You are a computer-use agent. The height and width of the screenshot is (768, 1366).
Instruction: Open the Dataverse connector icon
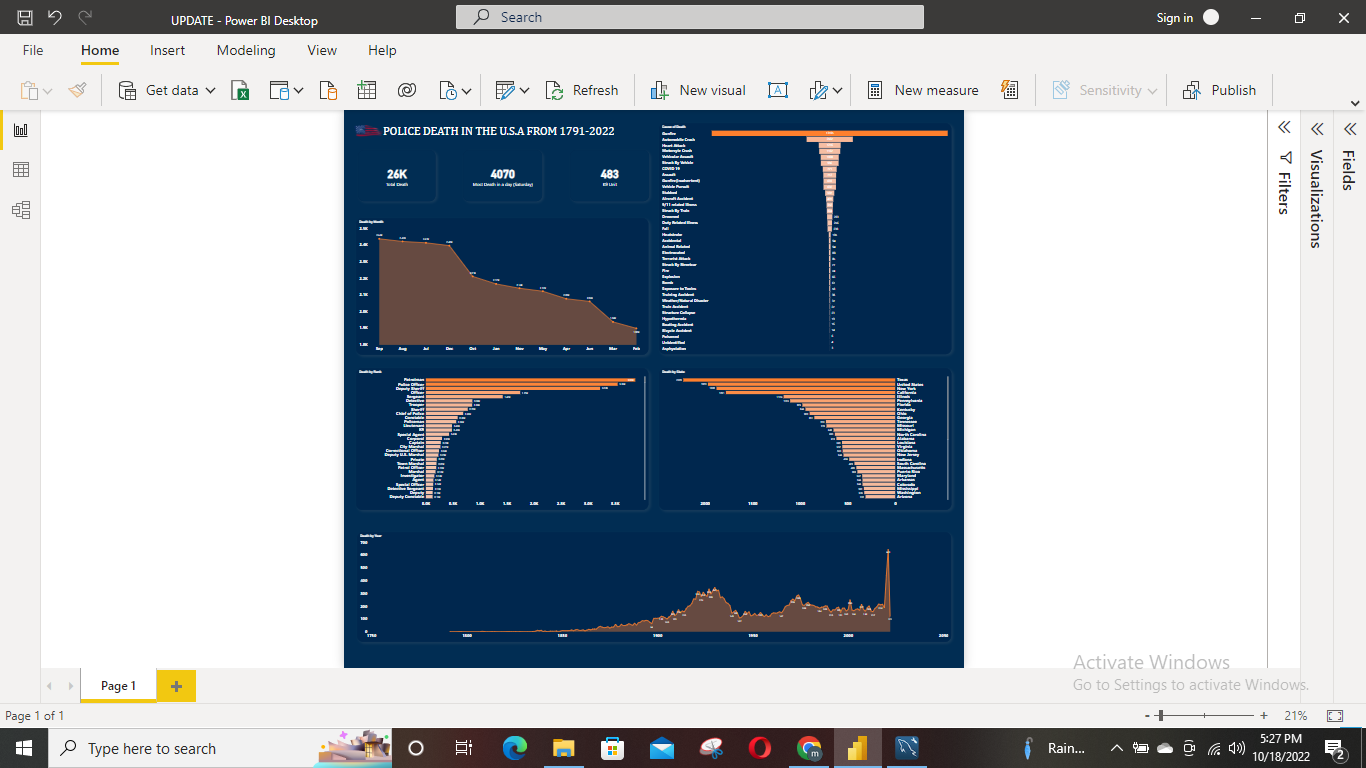click(406, 90)
